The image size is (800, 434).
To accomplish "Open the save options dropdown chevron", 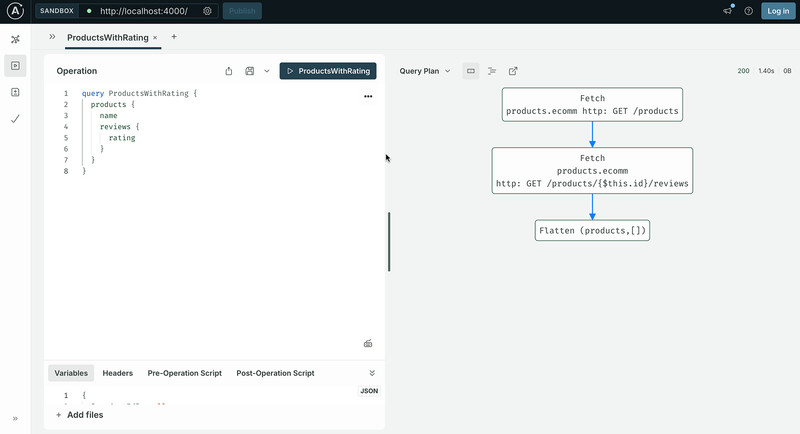I will tap(267, 71).
